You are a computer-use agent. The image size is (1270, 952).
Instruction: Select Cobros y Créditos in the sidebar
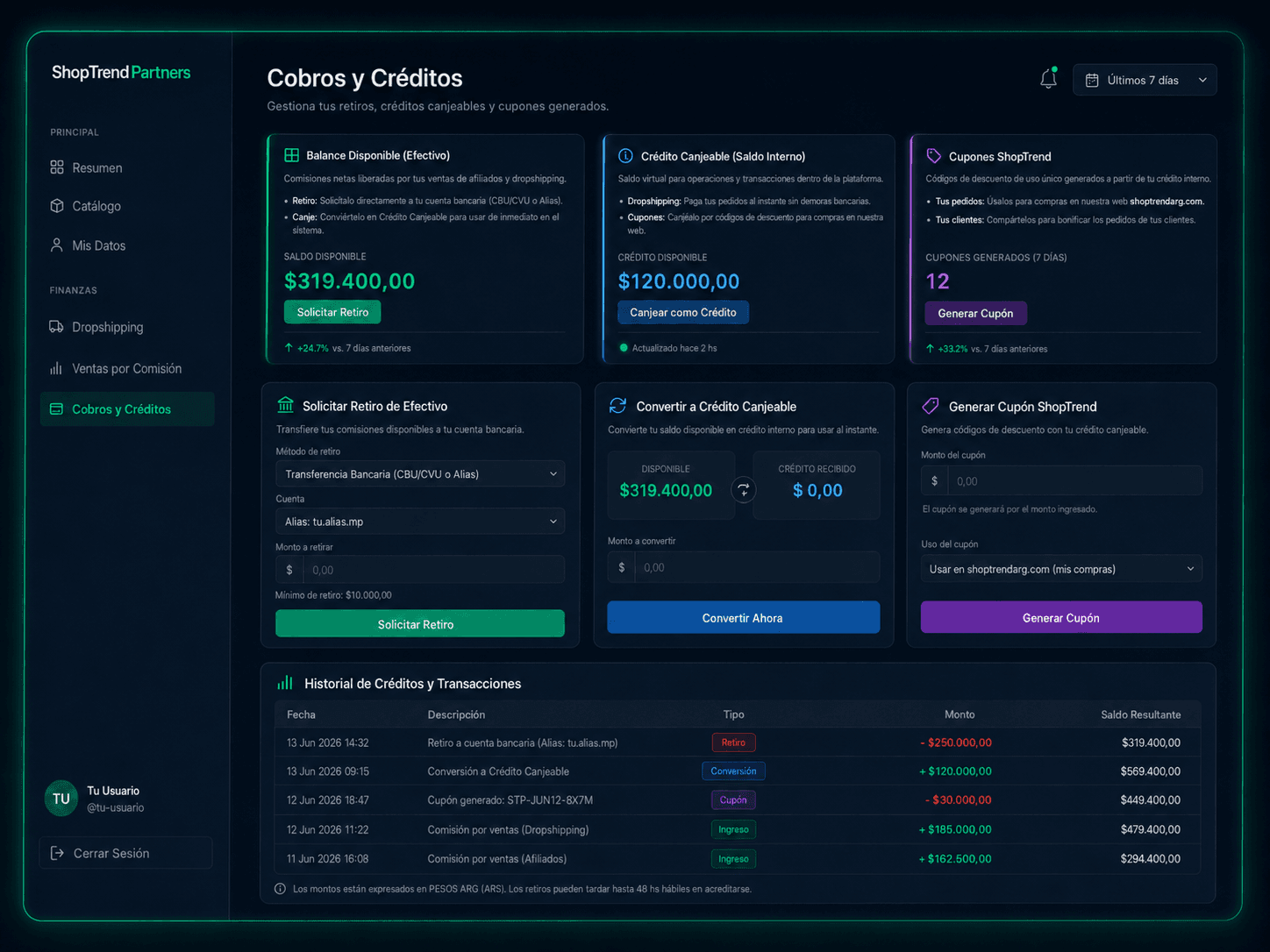(127, 409)
